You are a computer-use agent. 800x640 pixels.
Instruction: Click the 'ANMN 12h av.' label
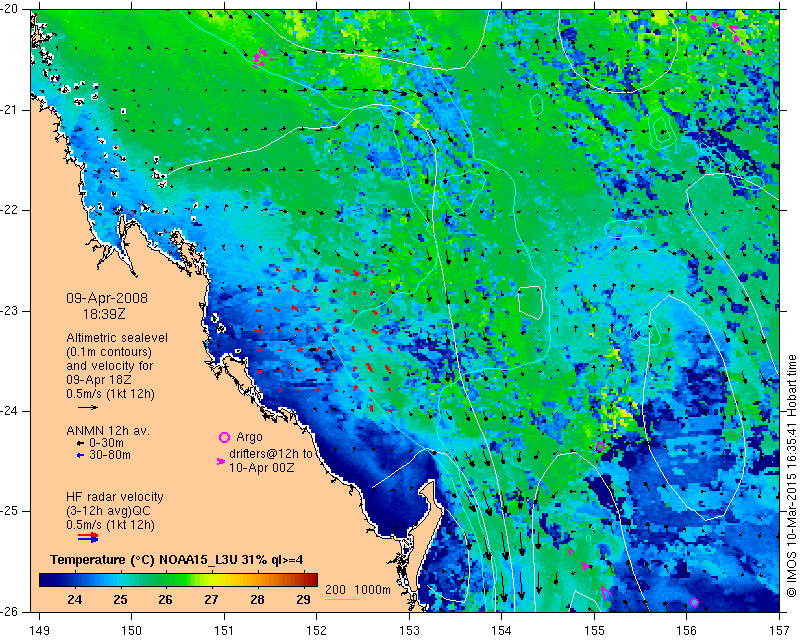pos(108,431)
